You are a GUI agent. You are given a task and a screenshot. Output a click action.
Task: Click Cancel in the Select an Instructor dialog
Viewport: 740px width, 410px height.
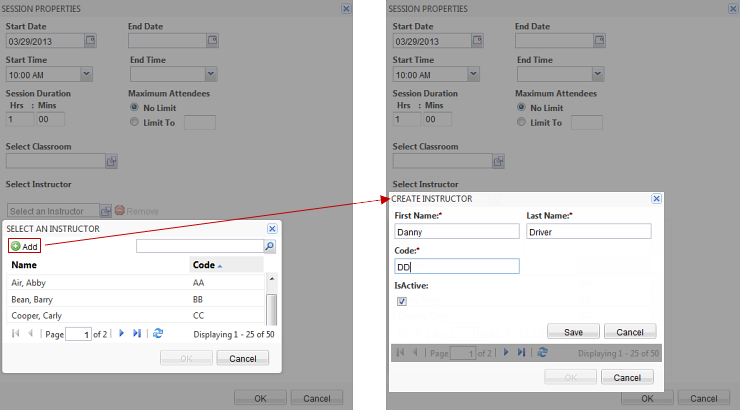(x=243, y=358)
